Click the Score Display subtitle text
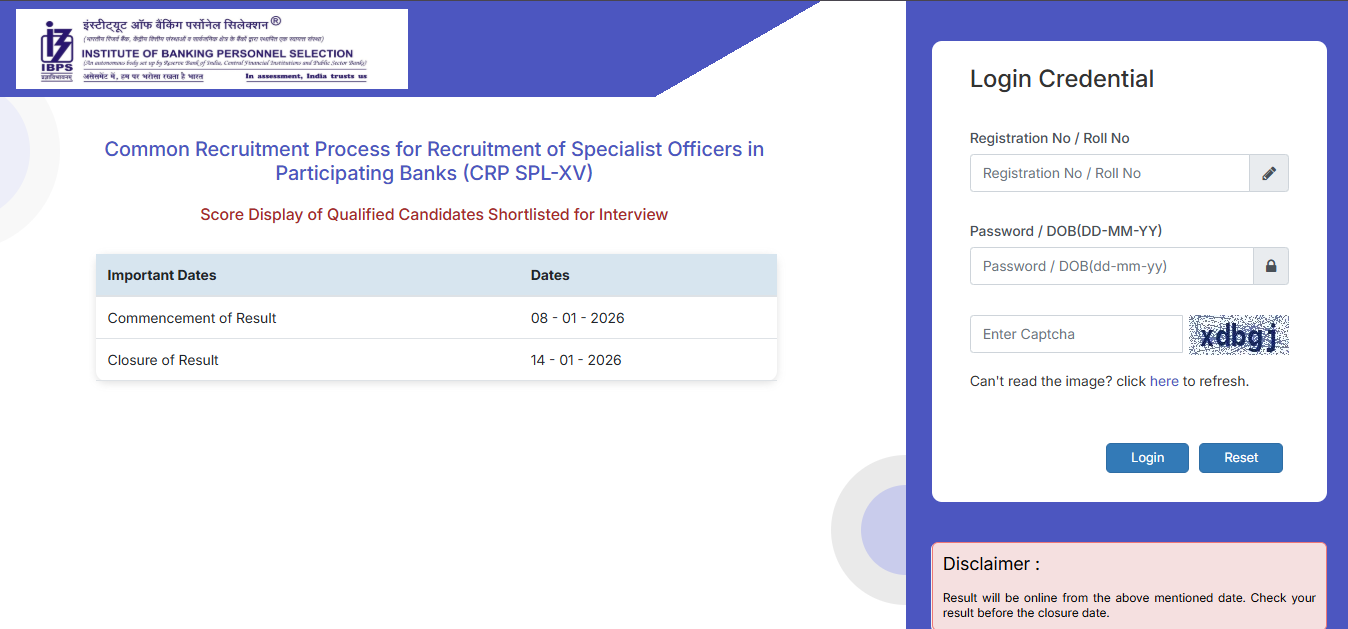This screenshot has width=1348, height=629. coord(434,214)
